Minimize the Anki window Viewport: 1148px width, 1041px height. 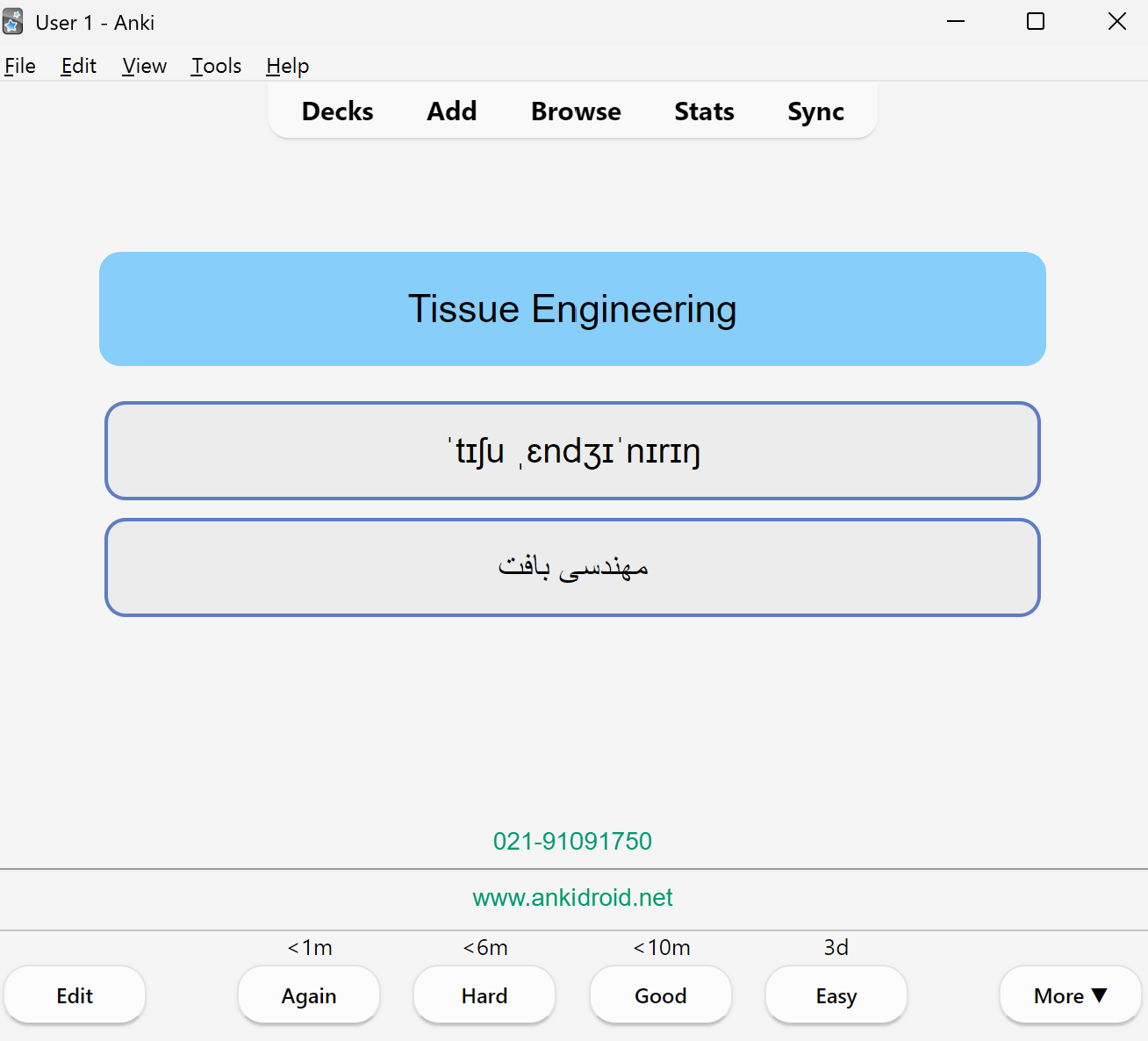[956, 22]
